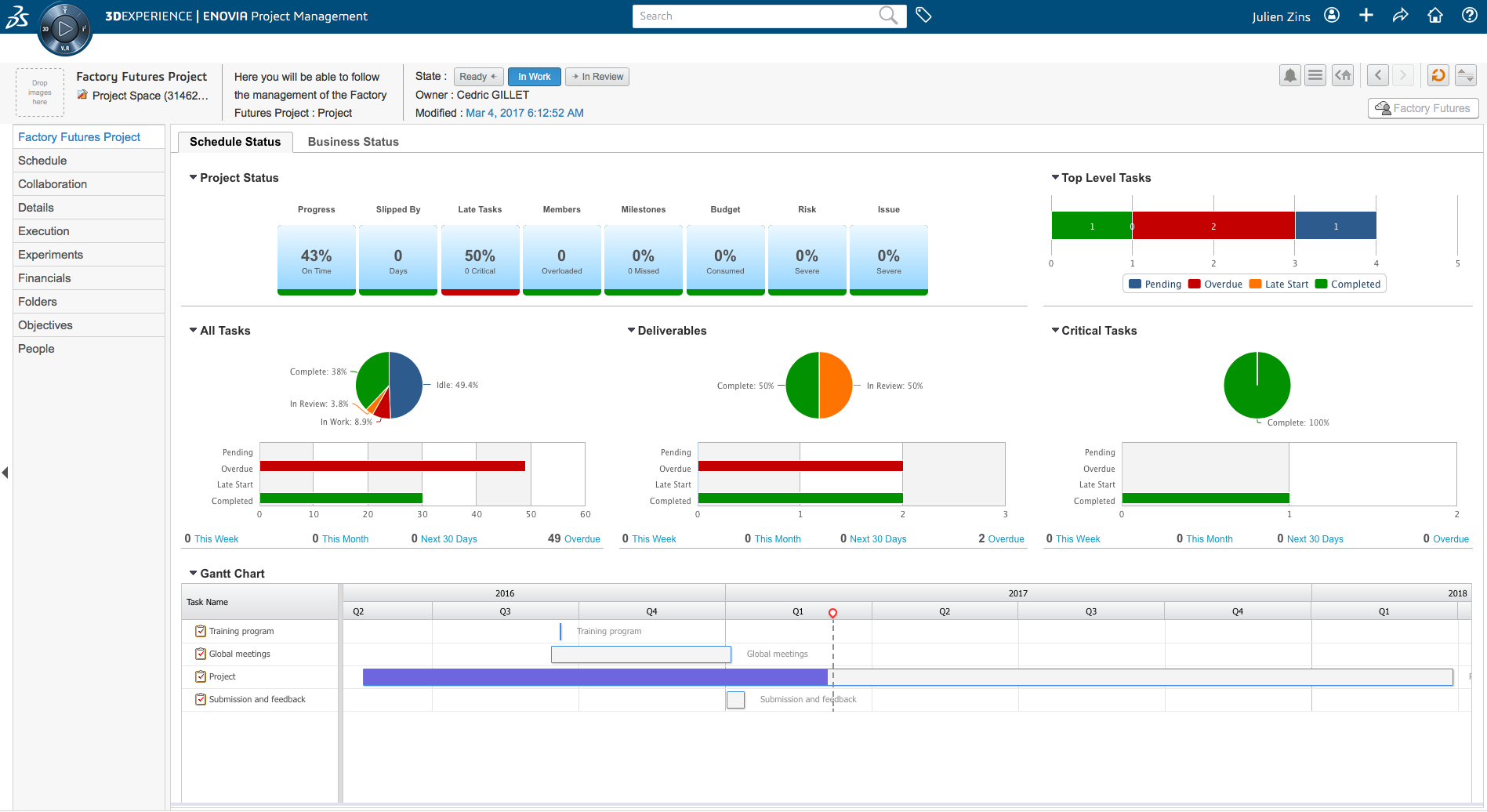This screenshot has width=1487, height=812.
Task: Switch to the Business Status tab
Action: [x=353, y=142]
